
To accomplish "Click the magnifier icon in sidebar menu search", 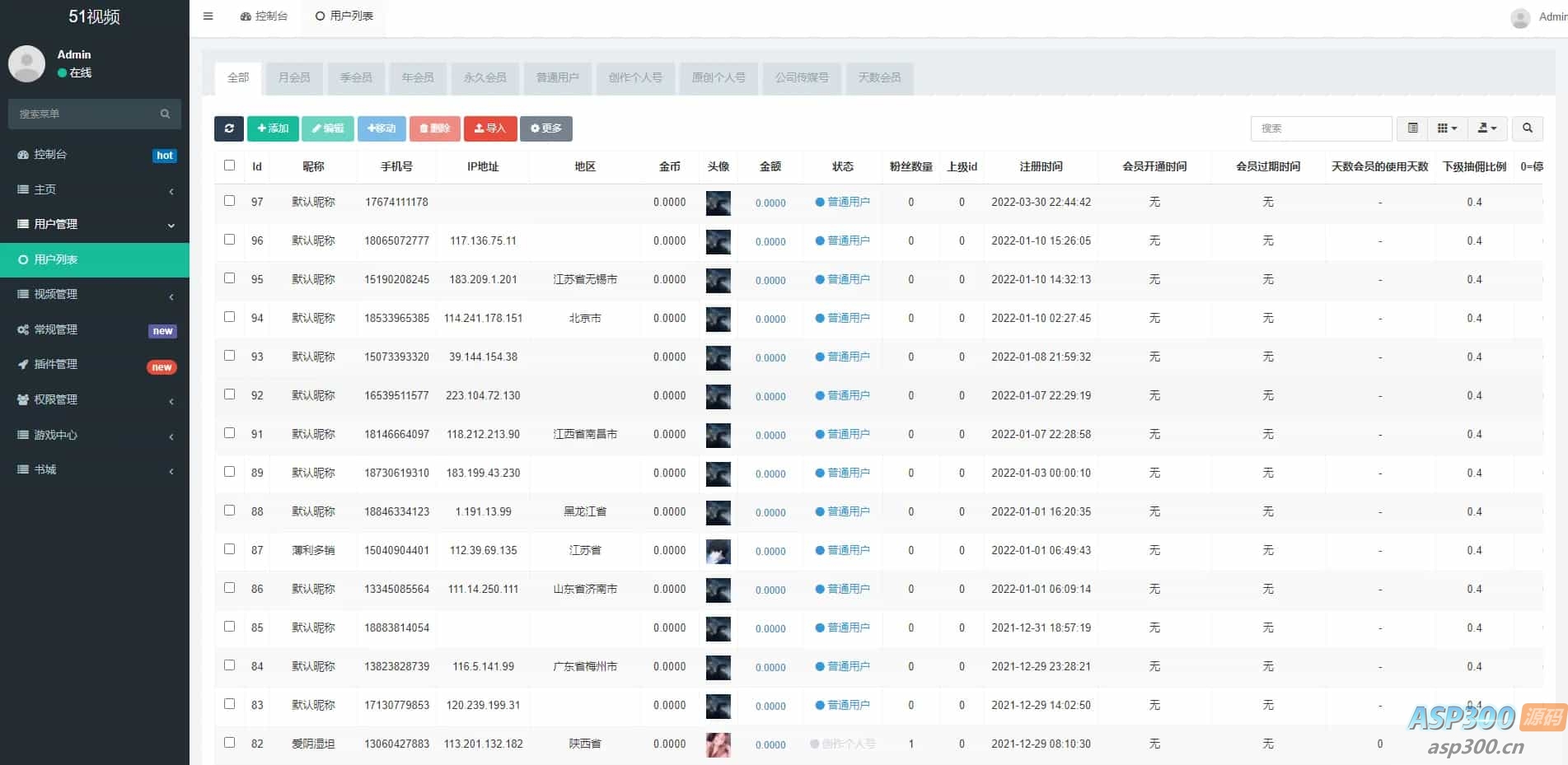I will [165, 114].
